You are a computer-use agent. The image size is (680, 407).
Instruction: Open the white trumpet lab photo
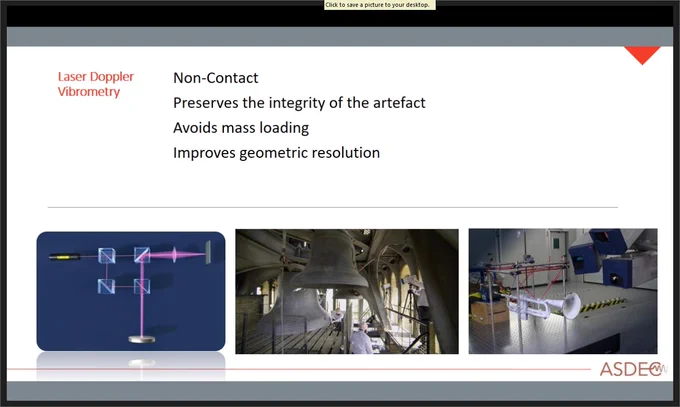(563, 291)
